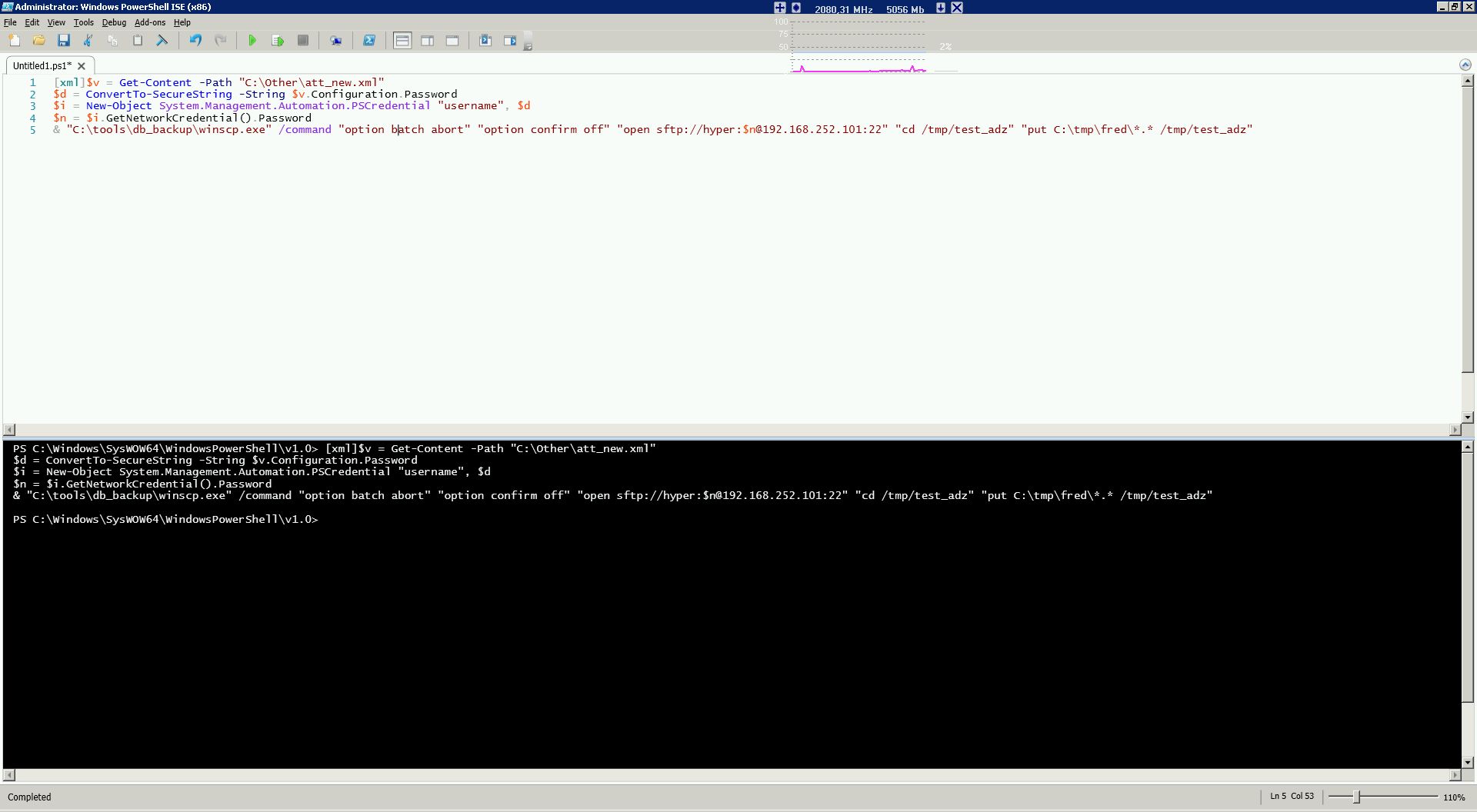
Task: Collapse the script pane with the chevron
Action: (1465, 65)
